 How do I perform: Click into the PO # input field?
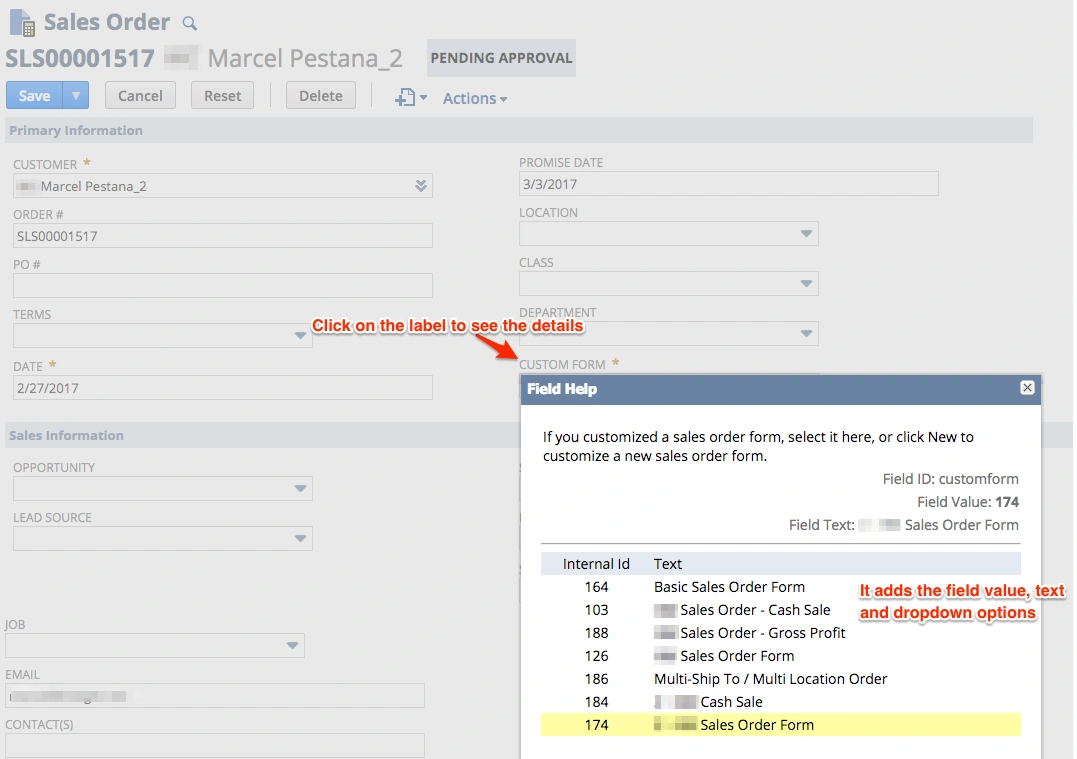[222, 286]
